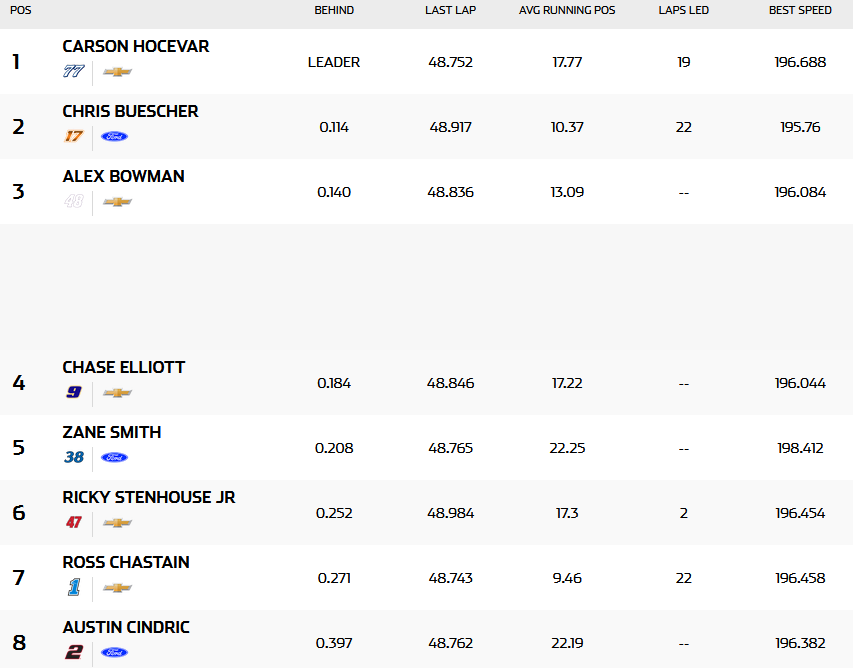Click the Ford logo under Zane Smith

click(x=115, y=457)
